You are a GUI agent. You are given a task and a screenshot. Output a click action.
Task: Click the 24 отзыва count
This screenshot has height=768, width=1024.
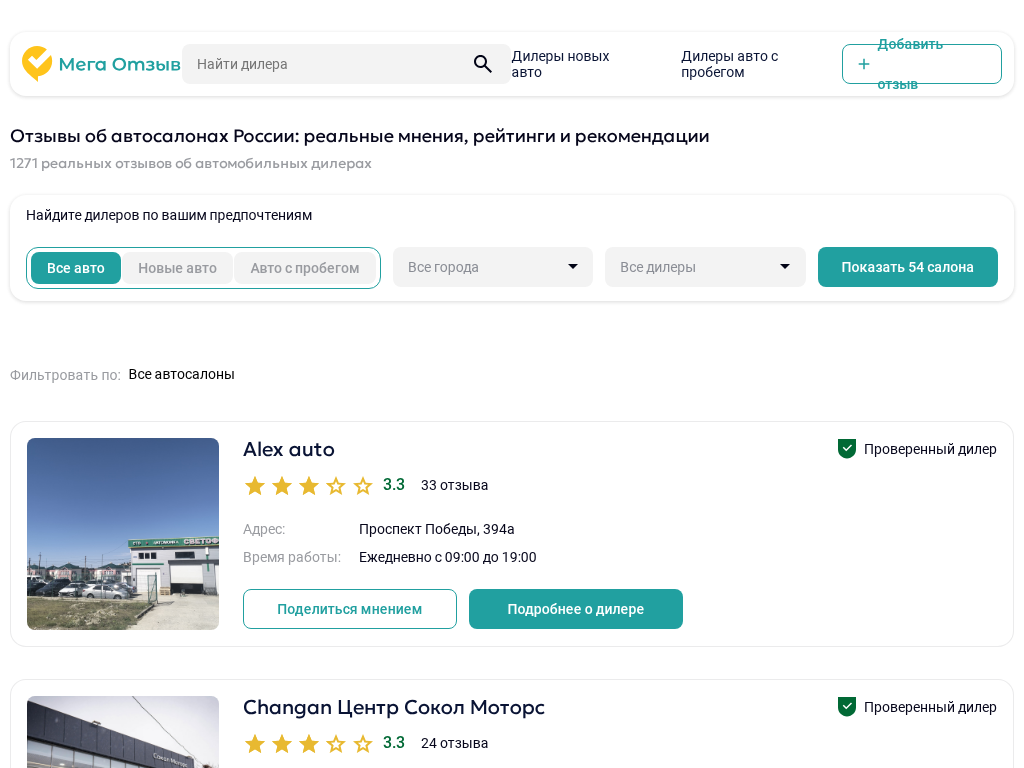[x=455, y=743]
